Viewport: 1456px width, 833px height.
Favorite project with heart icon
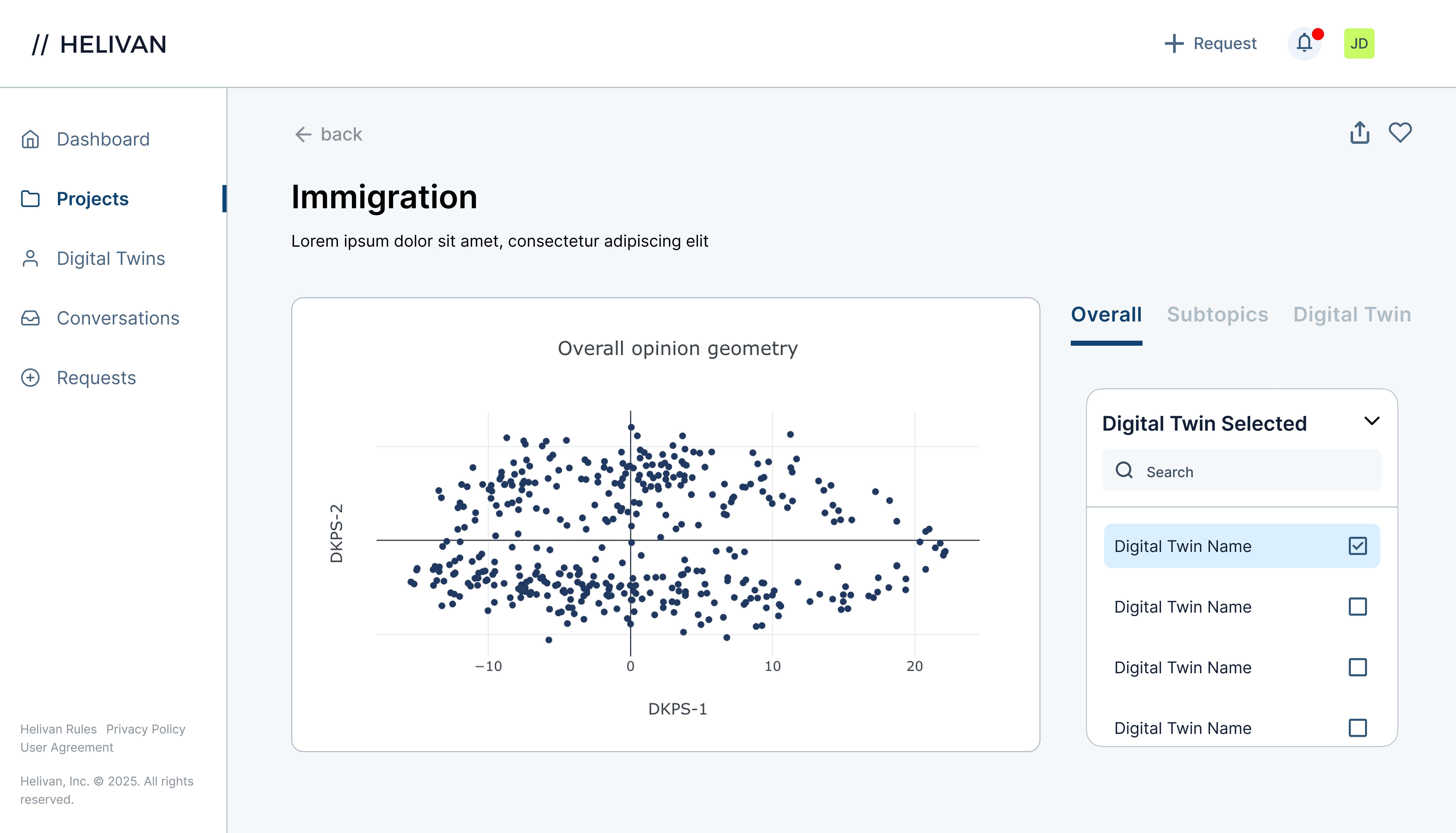[x=1400, y=133]
